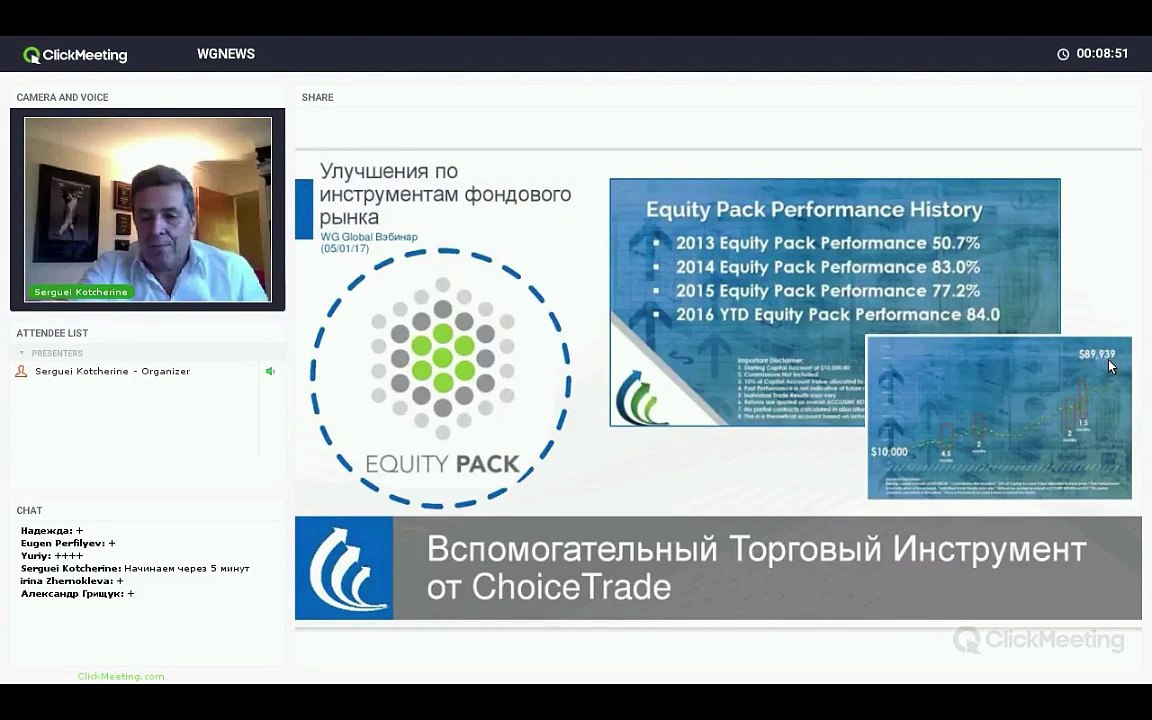The width and height of the screenshot is (1152, 720).
Task: Click the 00:08:51 session timer
Action: (x=1102, y=54)
